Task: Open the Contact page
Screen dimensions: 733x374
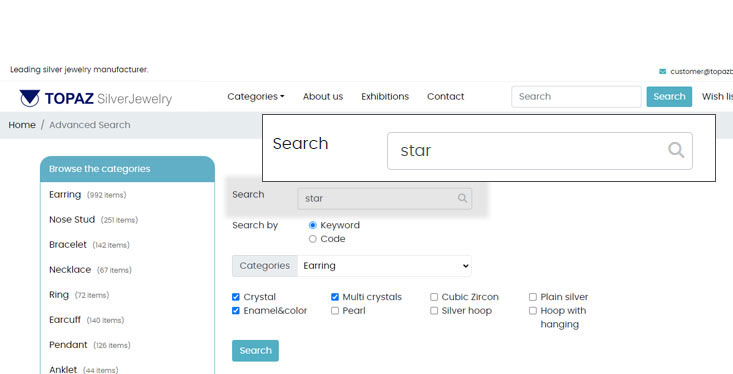Action: tap(446, 96)
